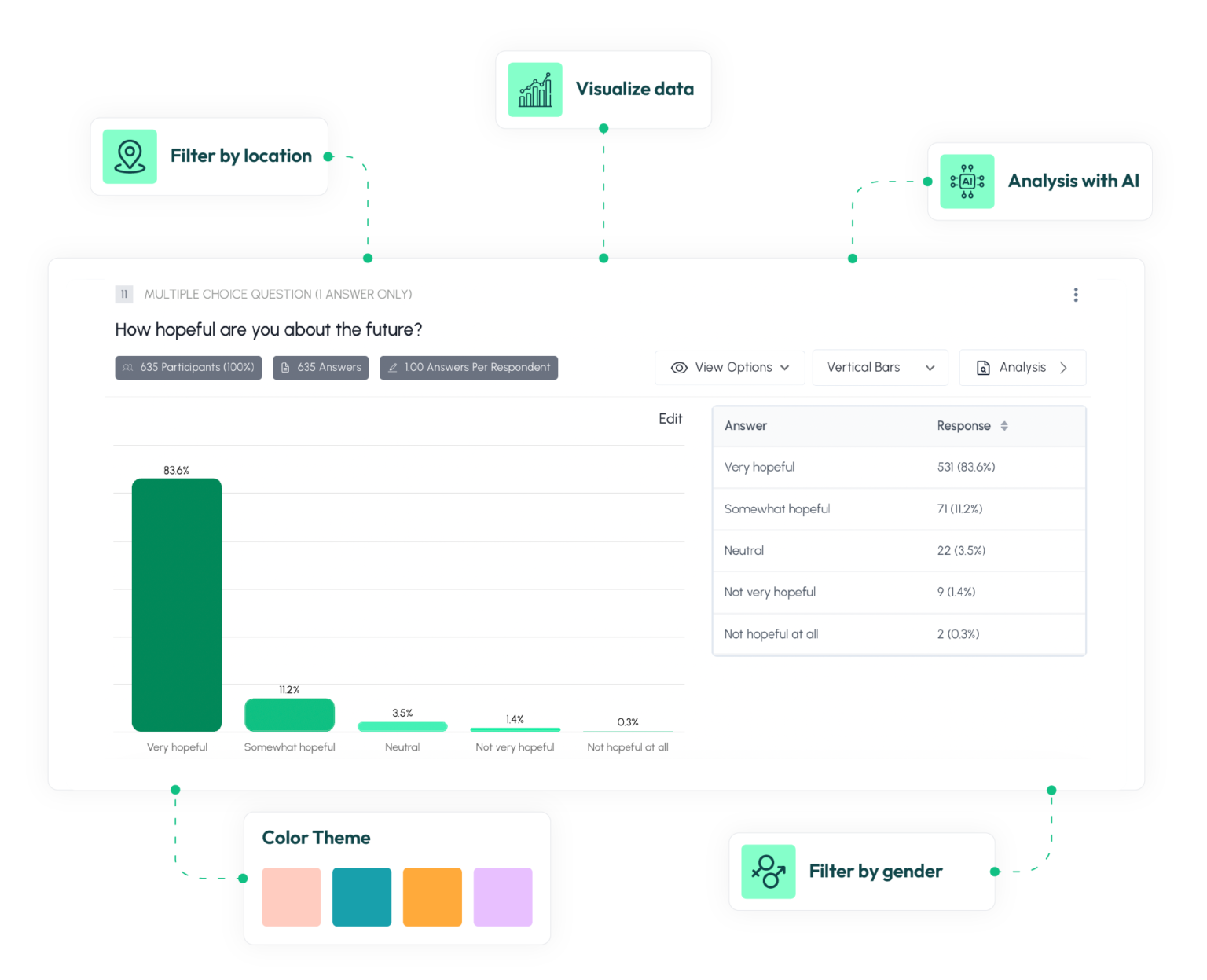The image size is (1207, 980).
Task: Click the eye icon in View Options
Action: [x=679, y=368]
